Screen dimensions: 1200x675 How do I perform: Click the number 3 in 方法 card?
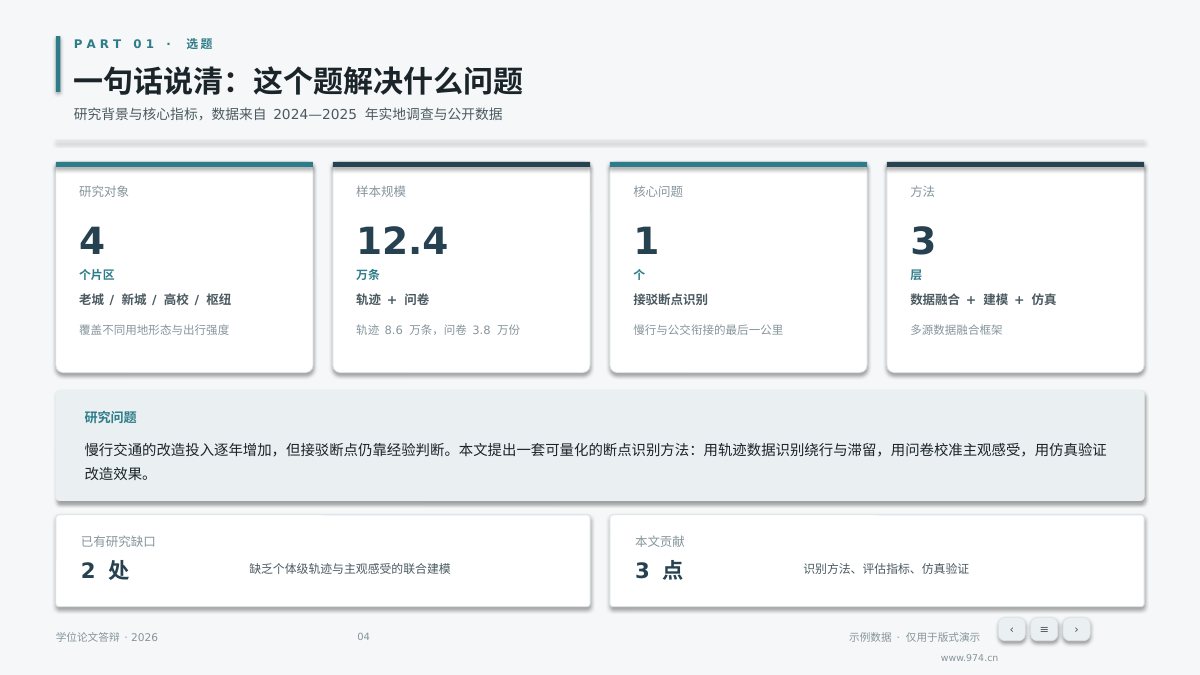[923, 242]
